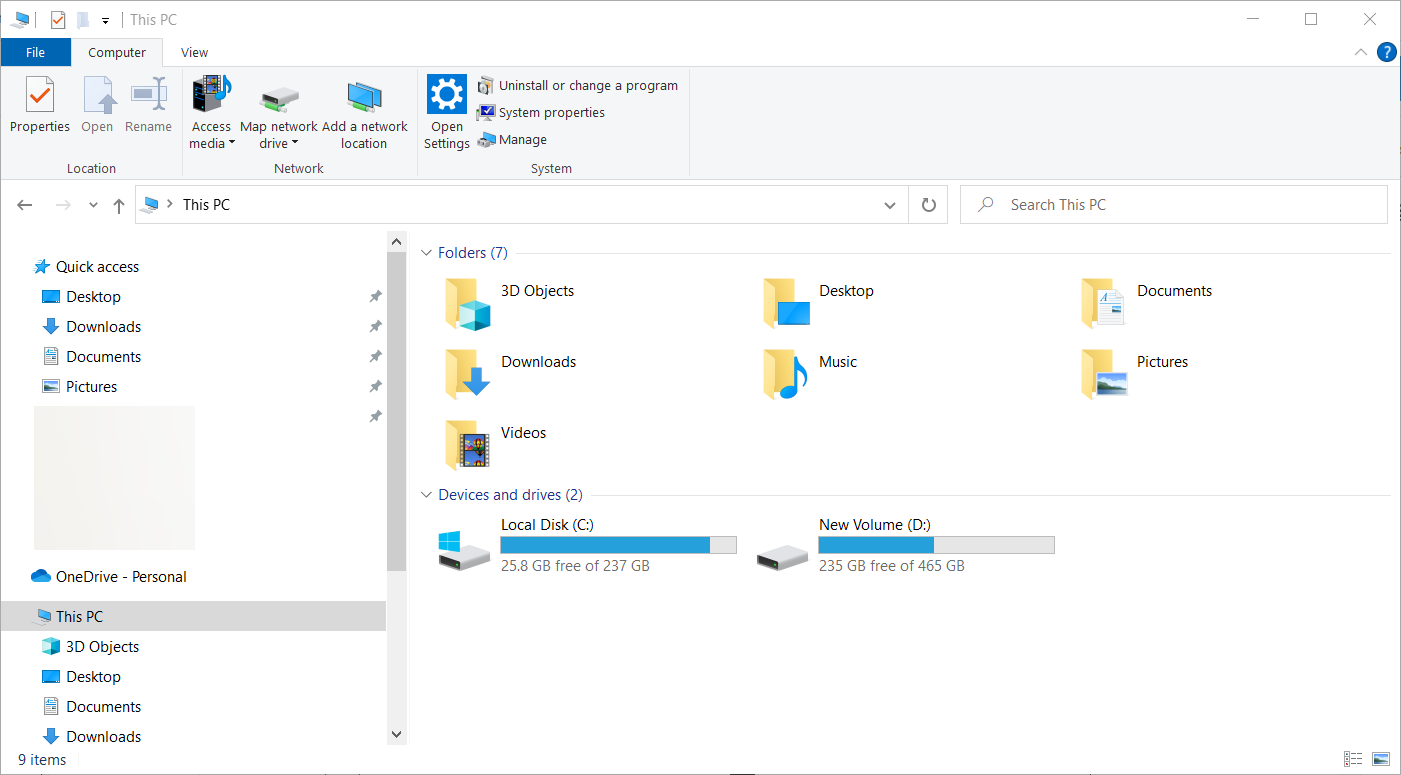1401x775 pixels.
Task: Open the File menu
Action: pyautogui.click(x=35, y=51)
